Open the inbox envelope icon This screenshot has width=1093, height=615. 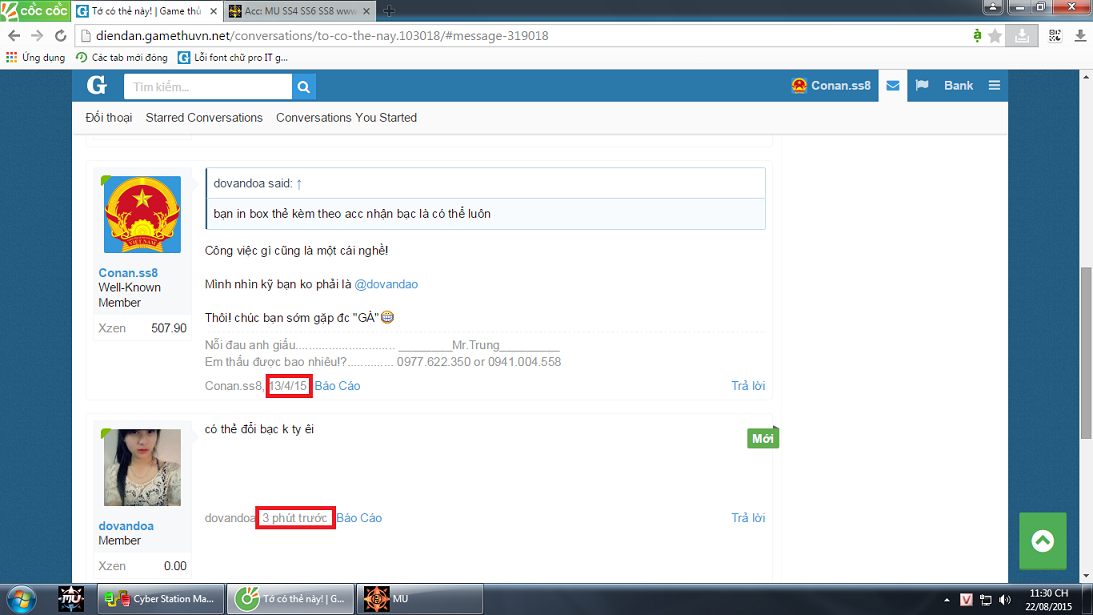893,86
